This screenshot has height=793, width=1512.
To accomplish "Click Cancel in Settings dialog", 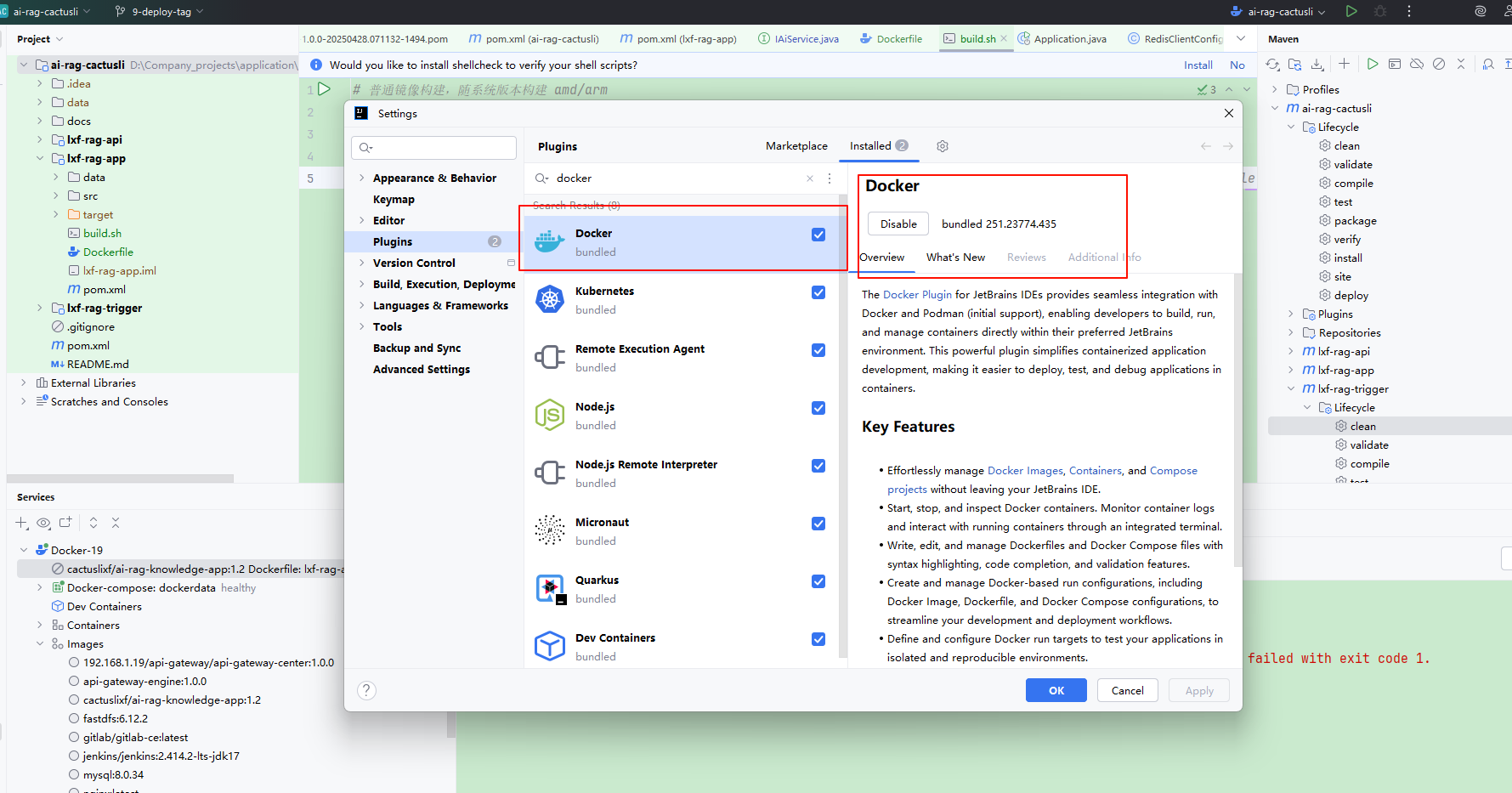I will [x=1128, y=690].
